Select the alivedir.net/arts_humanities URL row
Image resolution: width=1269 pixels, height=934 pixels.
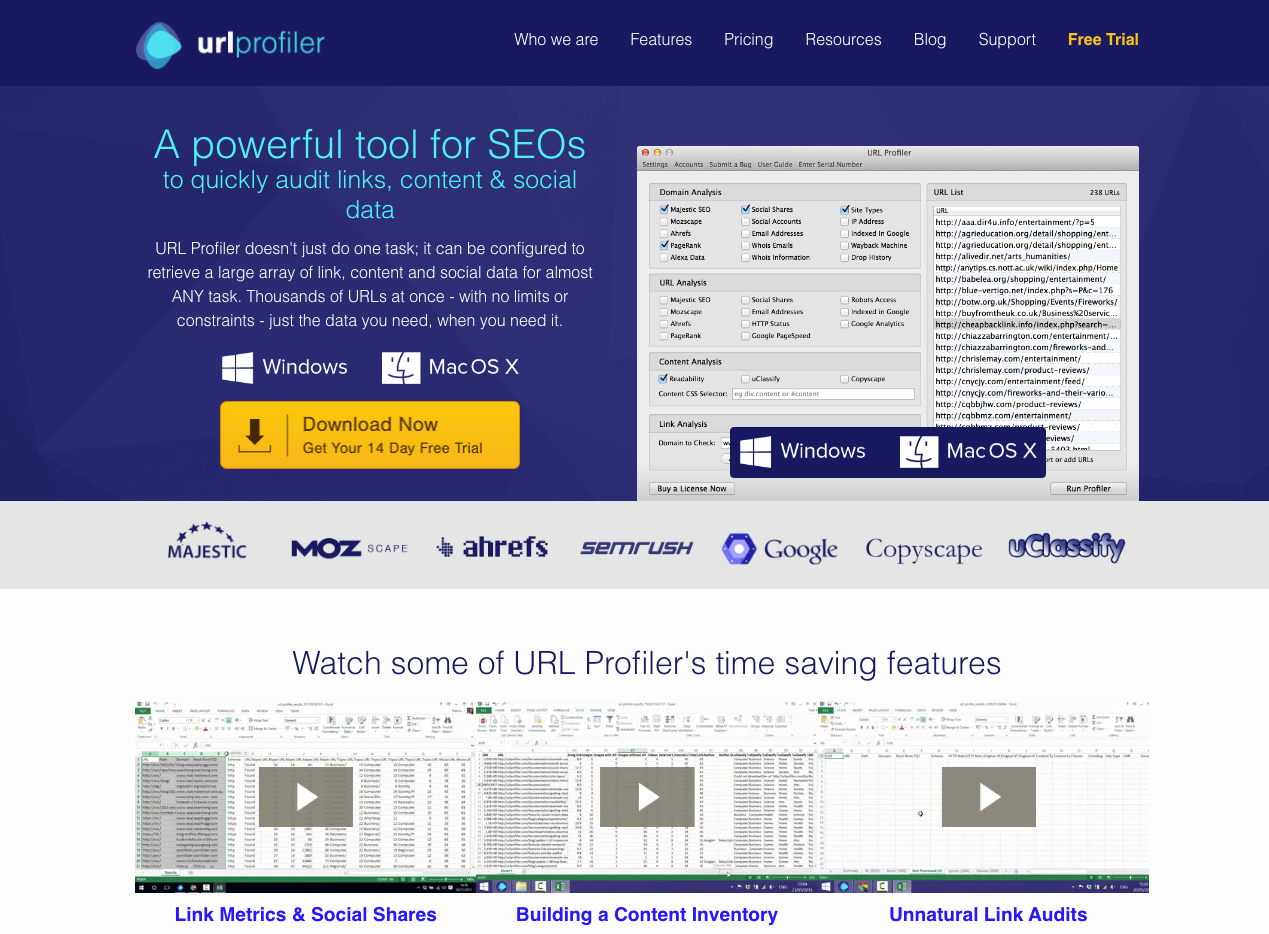point(1026,256)
